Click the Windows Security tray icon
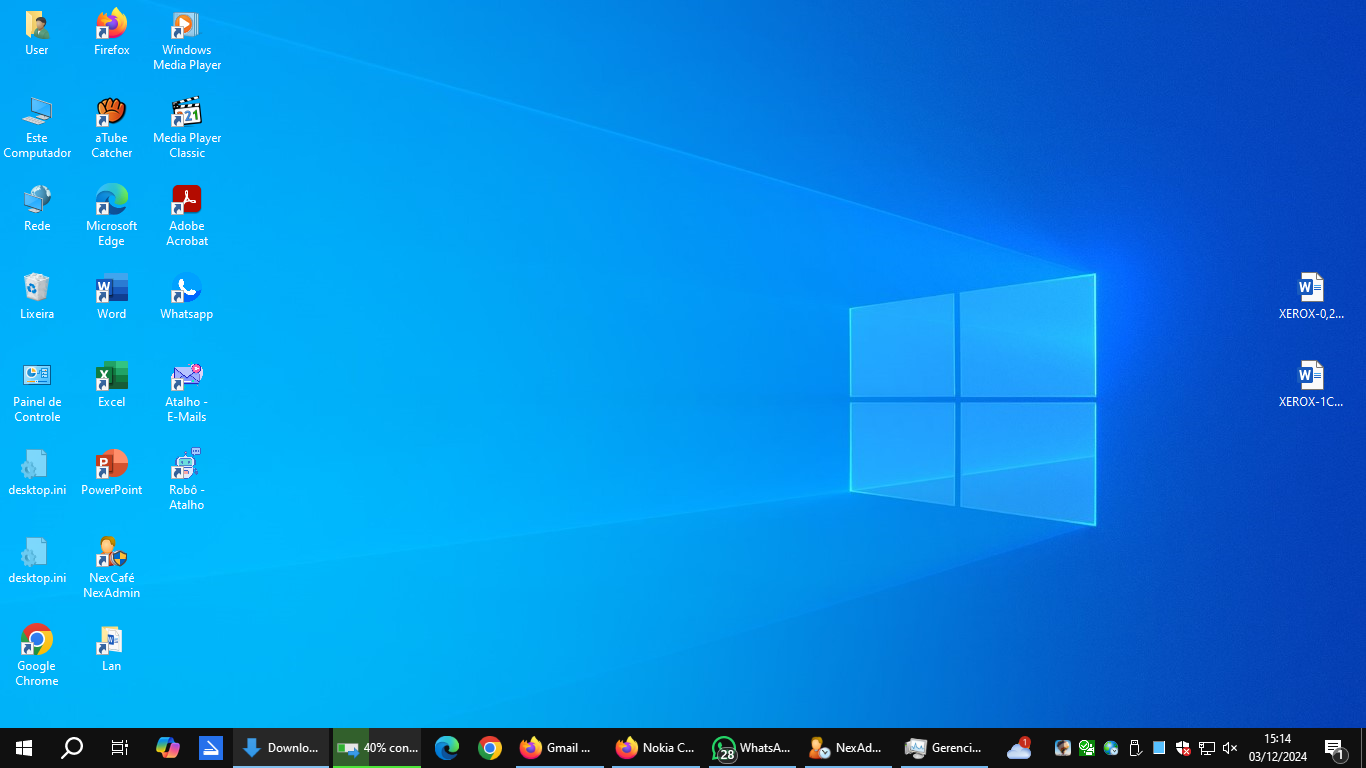The image size is (1366, 768). tap(1183, 748)
